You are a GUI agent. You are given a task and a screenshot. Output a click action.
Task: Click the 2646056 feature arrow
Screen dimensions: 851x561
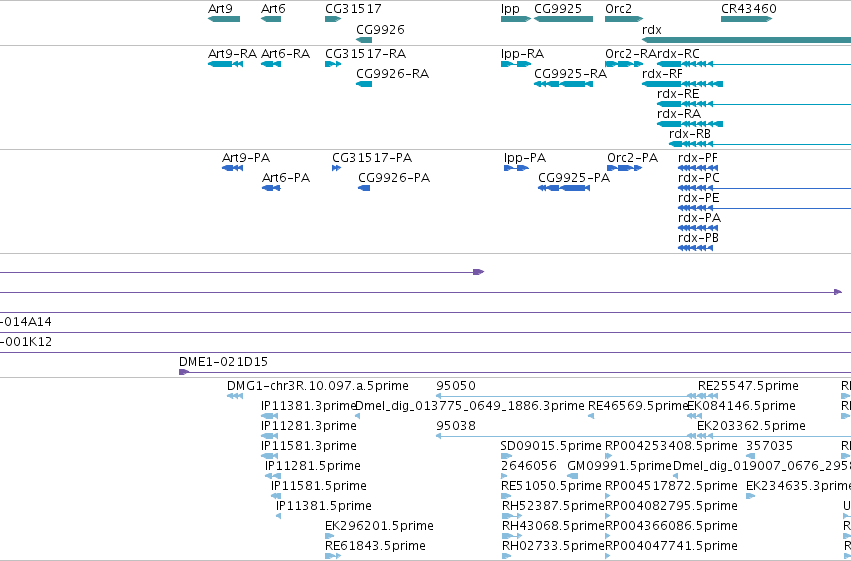[504, 476]
